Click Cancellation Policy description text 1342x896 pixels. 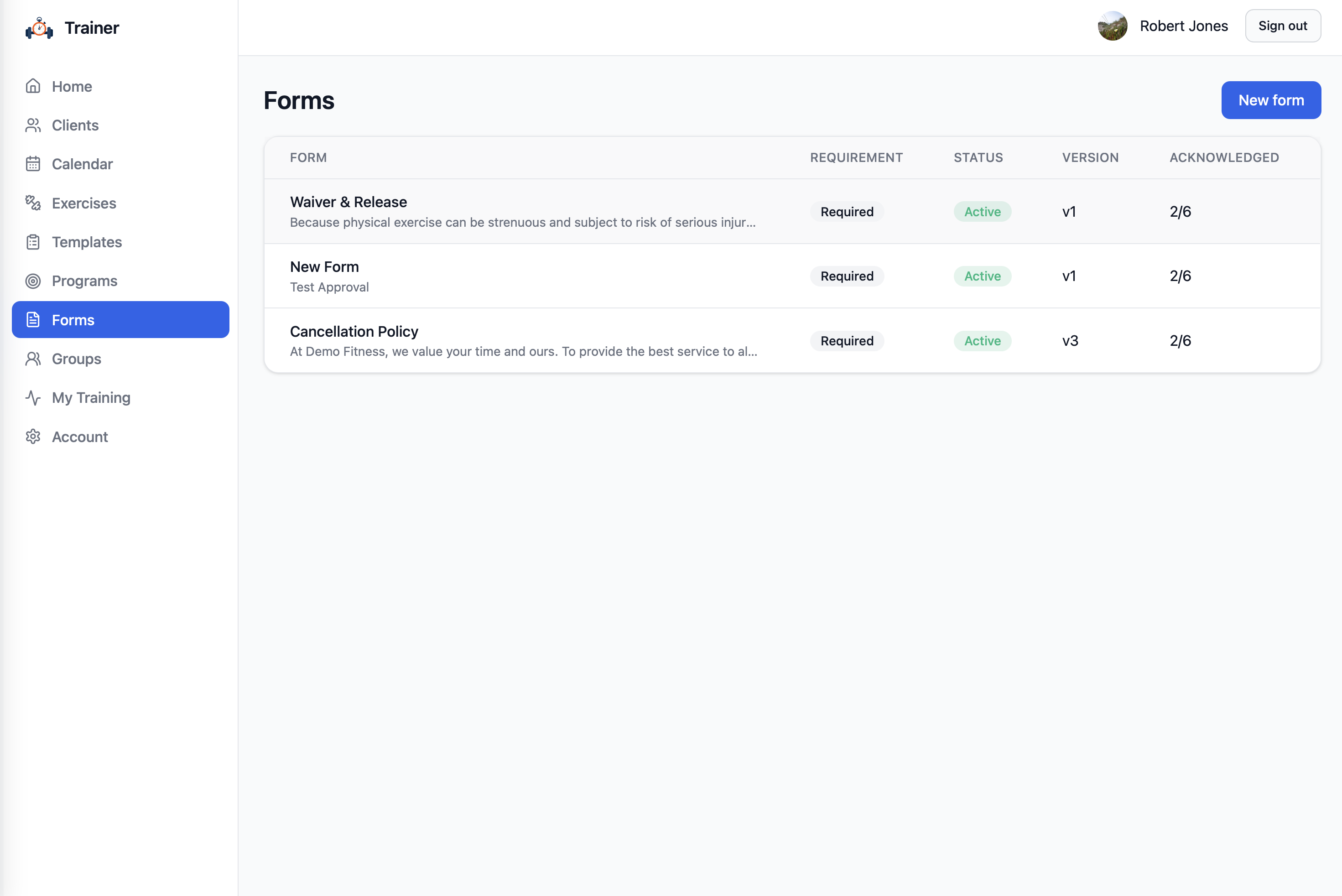click(x=524, y=351)
